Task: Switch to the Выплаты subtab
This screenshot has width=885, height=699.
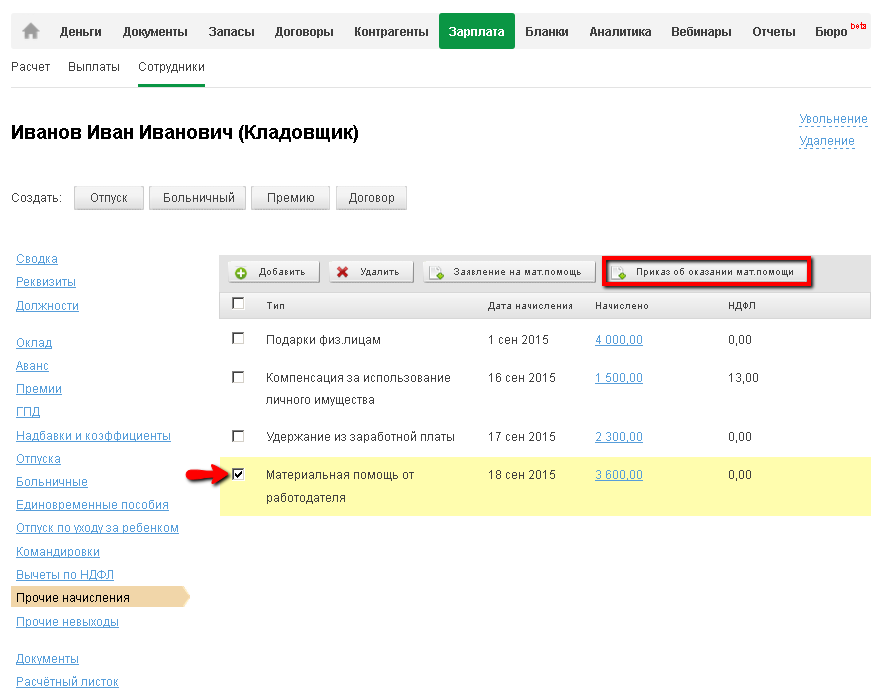Action: tap(94, 67)
